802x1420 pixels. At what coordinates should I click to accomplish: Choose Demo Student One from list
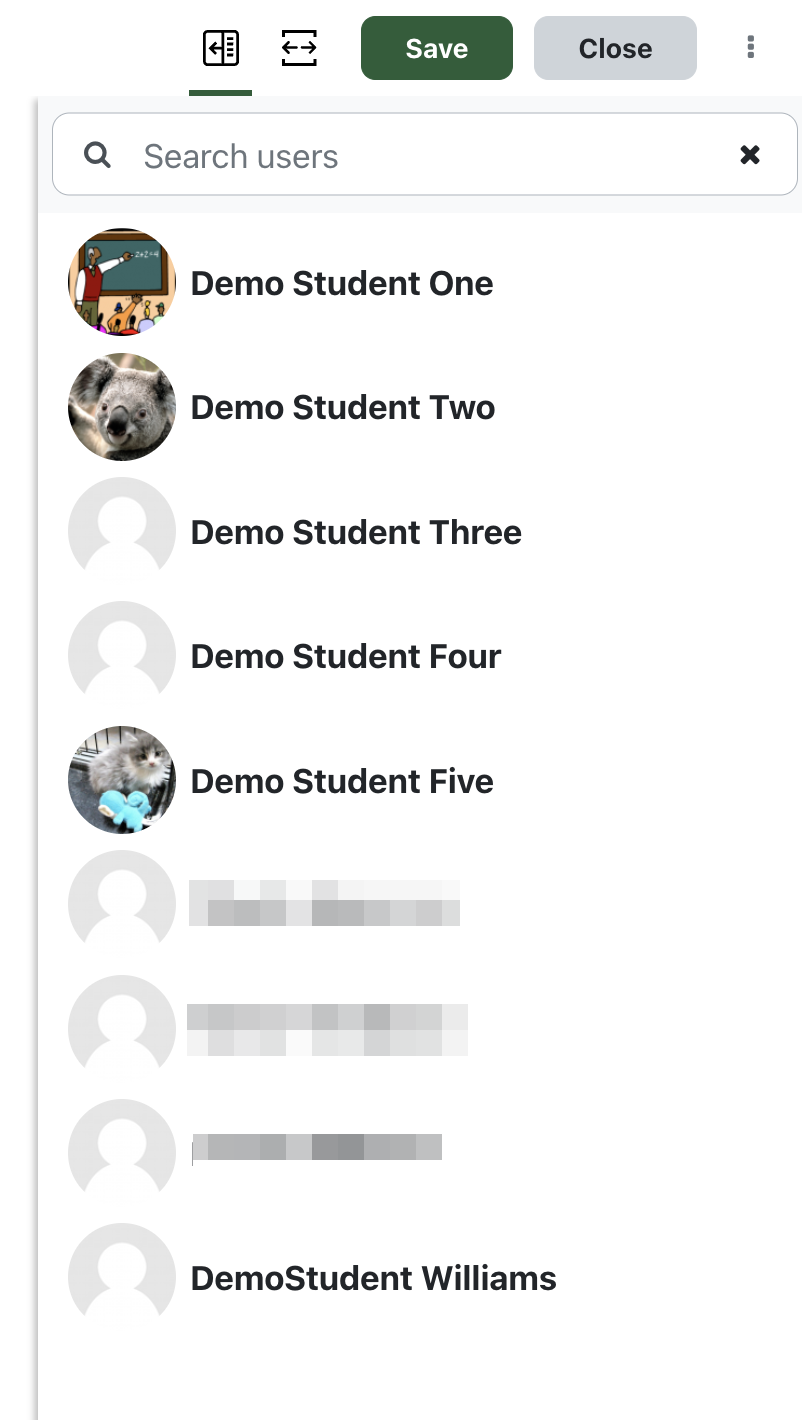[x=342, y=284]
